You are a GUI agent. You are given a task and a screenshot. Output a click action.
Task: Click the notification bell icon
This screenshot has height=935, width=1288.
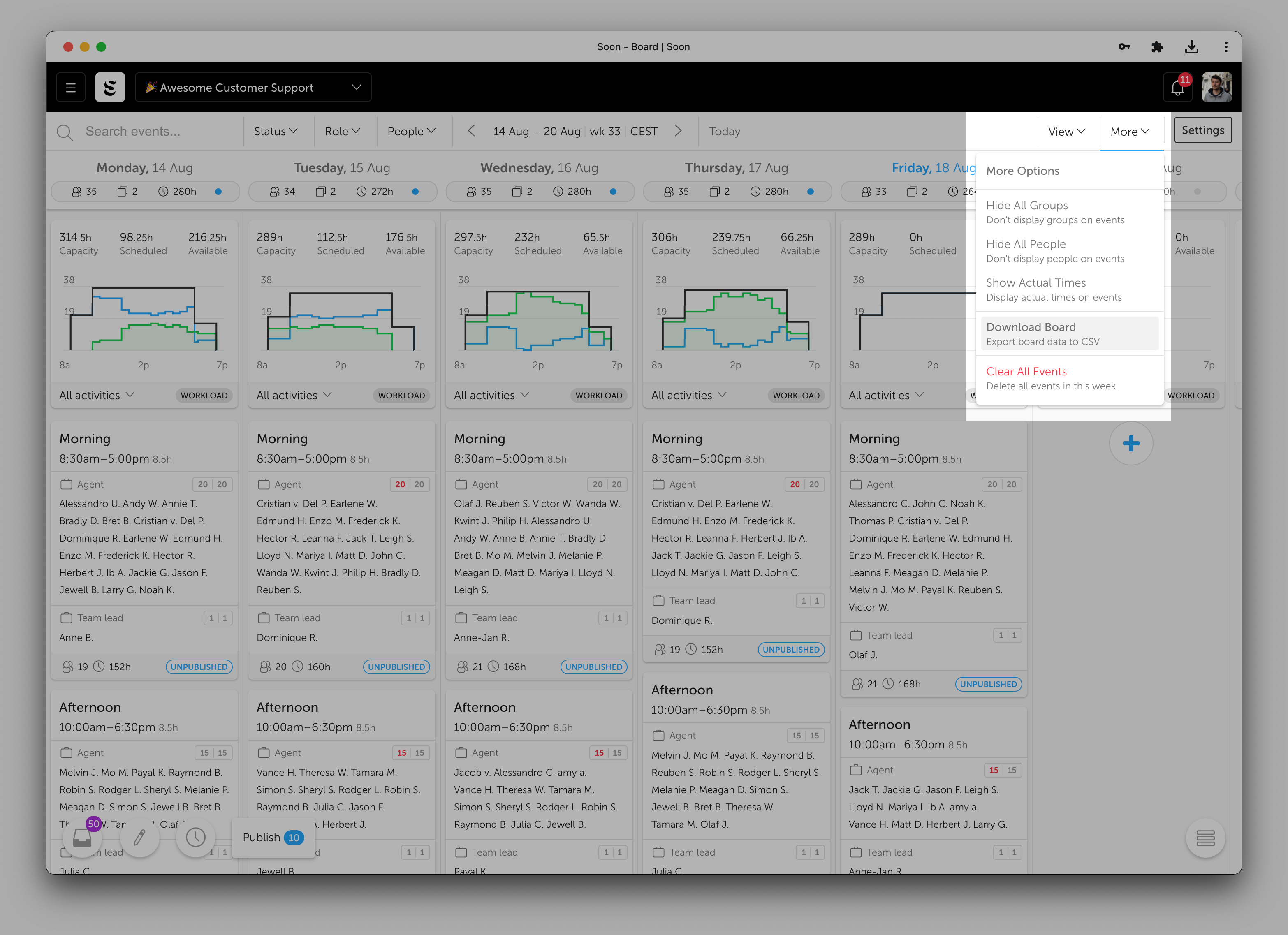click(x=1177, y=88)
